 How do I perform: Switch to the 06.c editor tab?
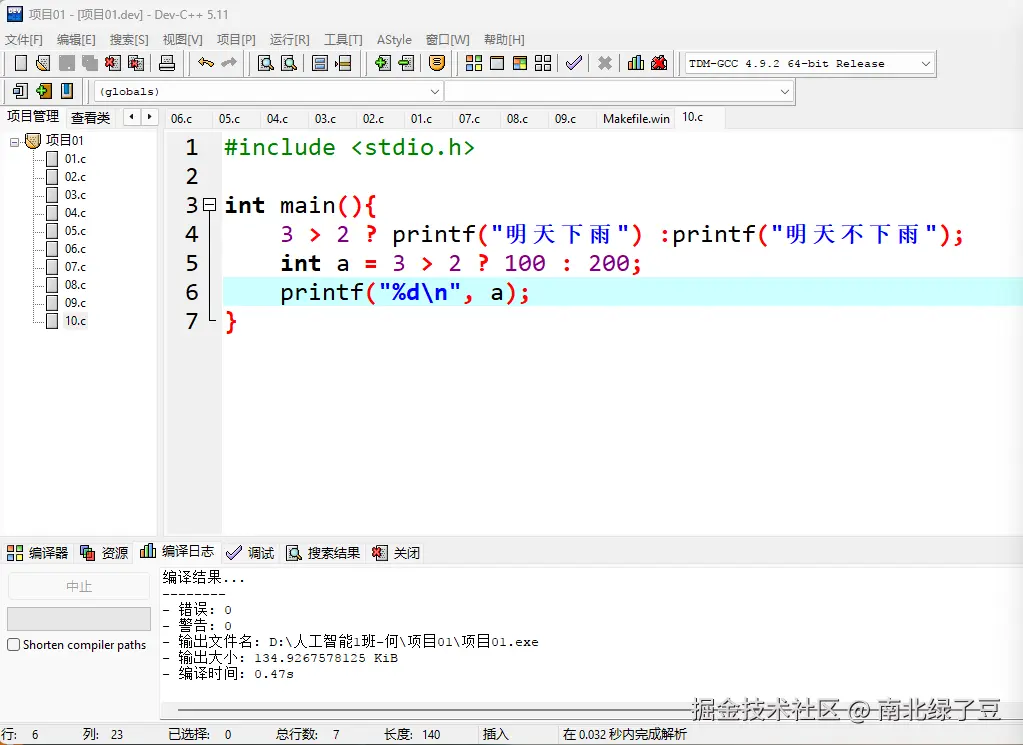coord(181,119)
